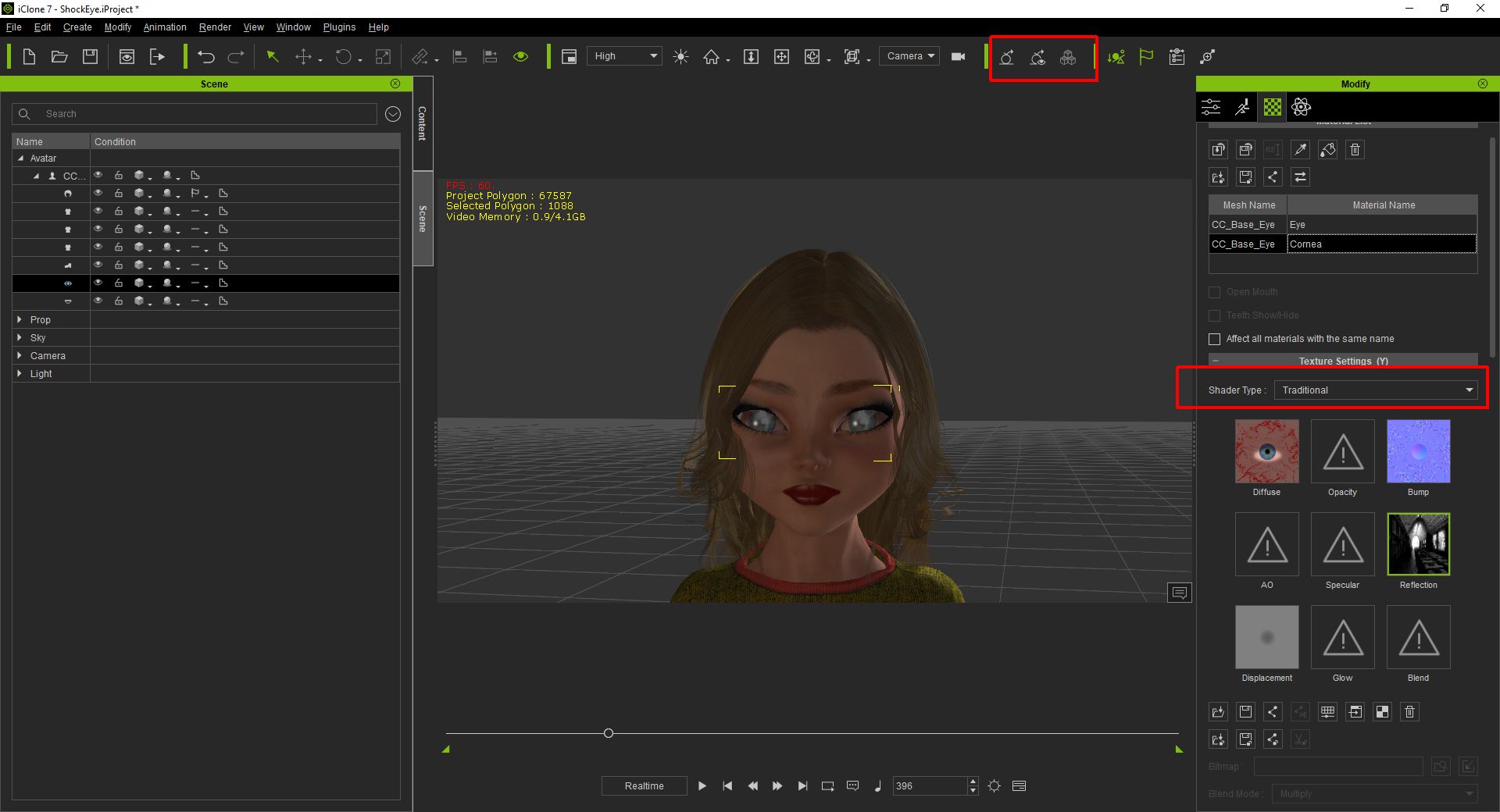Screen dimensions: 1500x812
Task: Click the Play button
Action: click(702, 786)
